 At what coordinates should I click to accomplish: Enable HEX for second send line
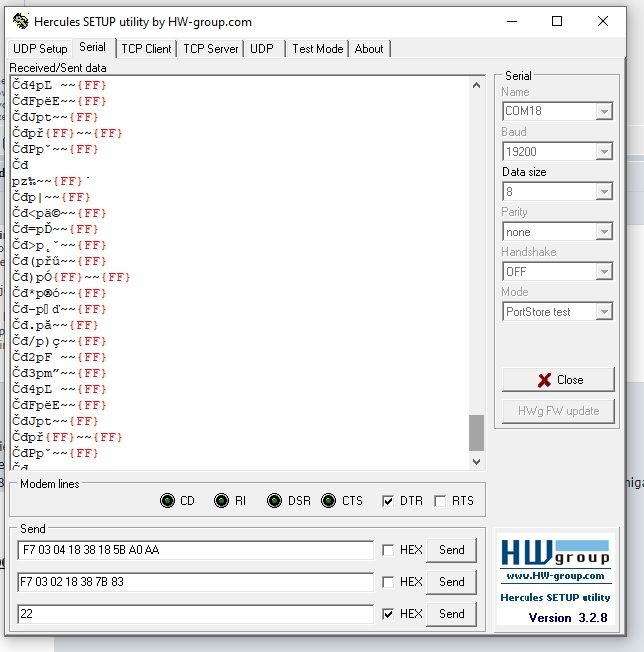pyautogui.click(x=387, y=582)
